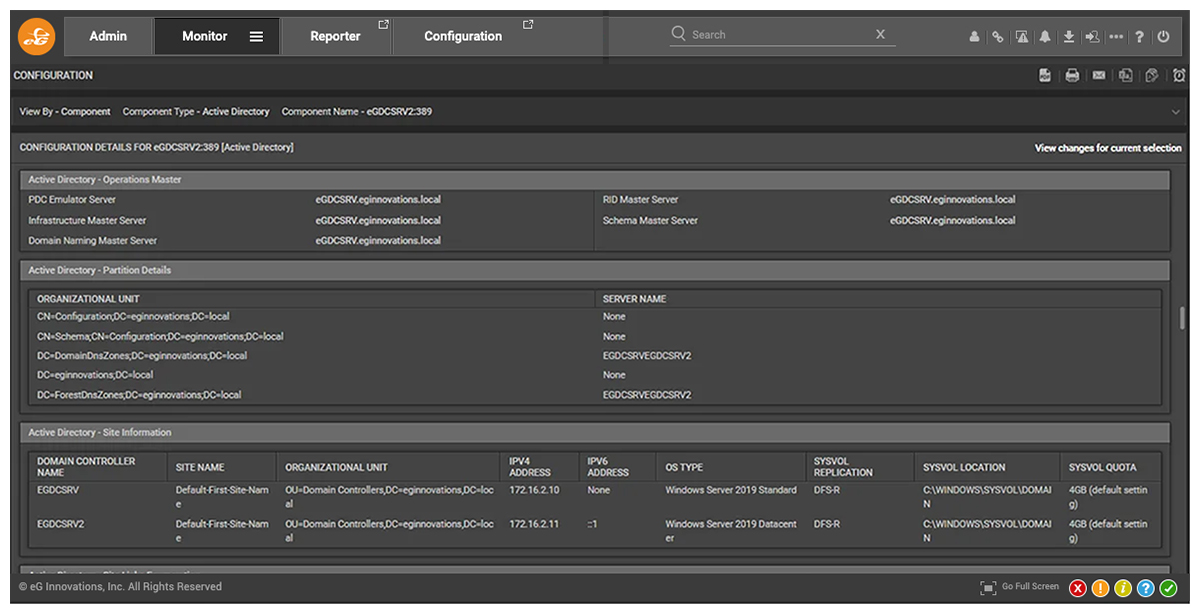The width and height of the screenshot is (1200, 614).
Task: Select the Infrastructure Master Server label
Action: (87, 221)
